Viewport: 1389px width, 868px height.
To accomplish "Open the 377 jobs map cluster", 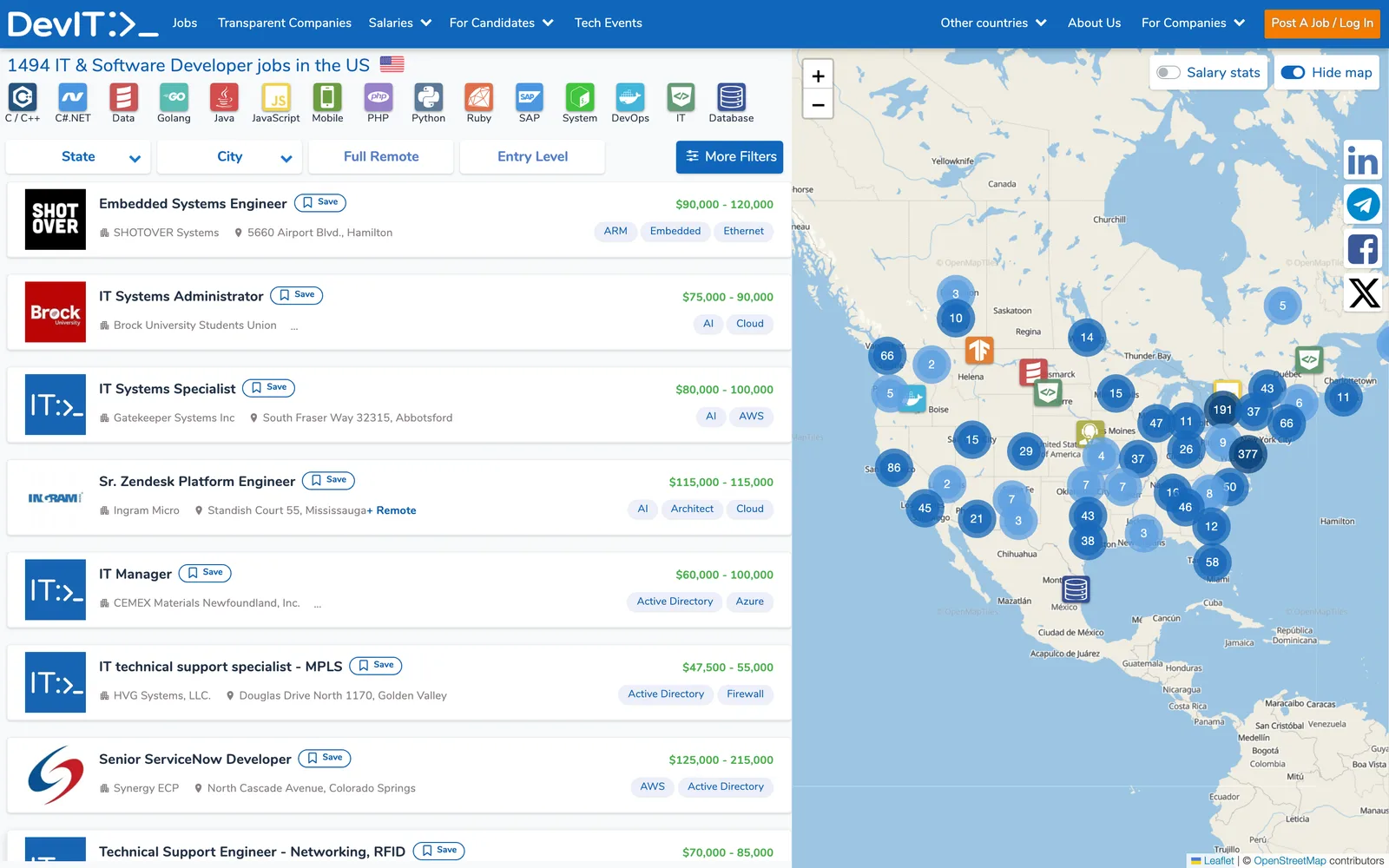I will coord(1247,454).
